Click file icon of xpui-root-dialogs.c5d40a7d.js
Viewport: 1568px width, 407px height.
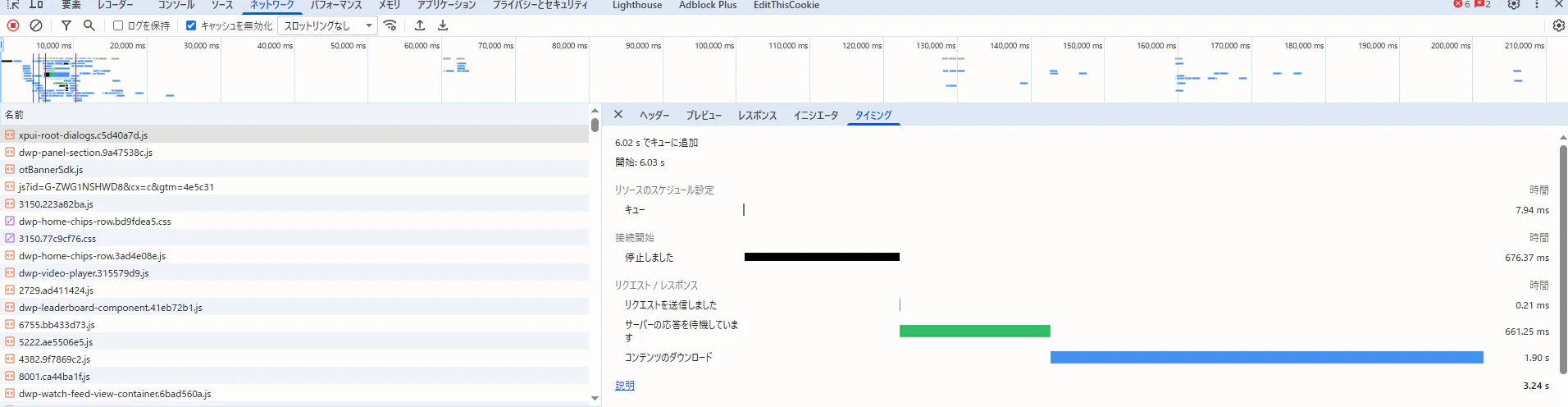tap(10, 135)
